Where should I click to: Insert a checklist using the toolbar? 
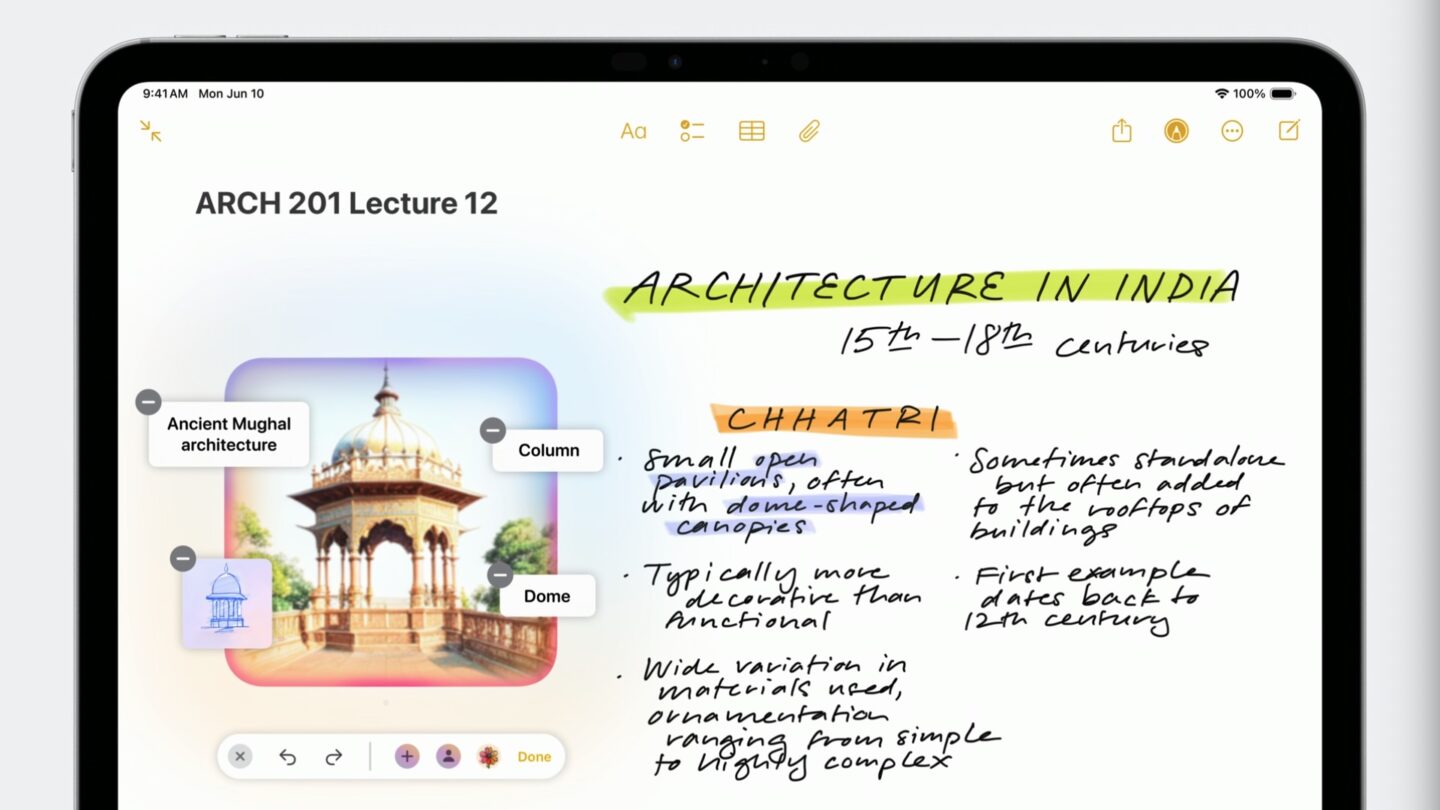click(x=692, y=131)
